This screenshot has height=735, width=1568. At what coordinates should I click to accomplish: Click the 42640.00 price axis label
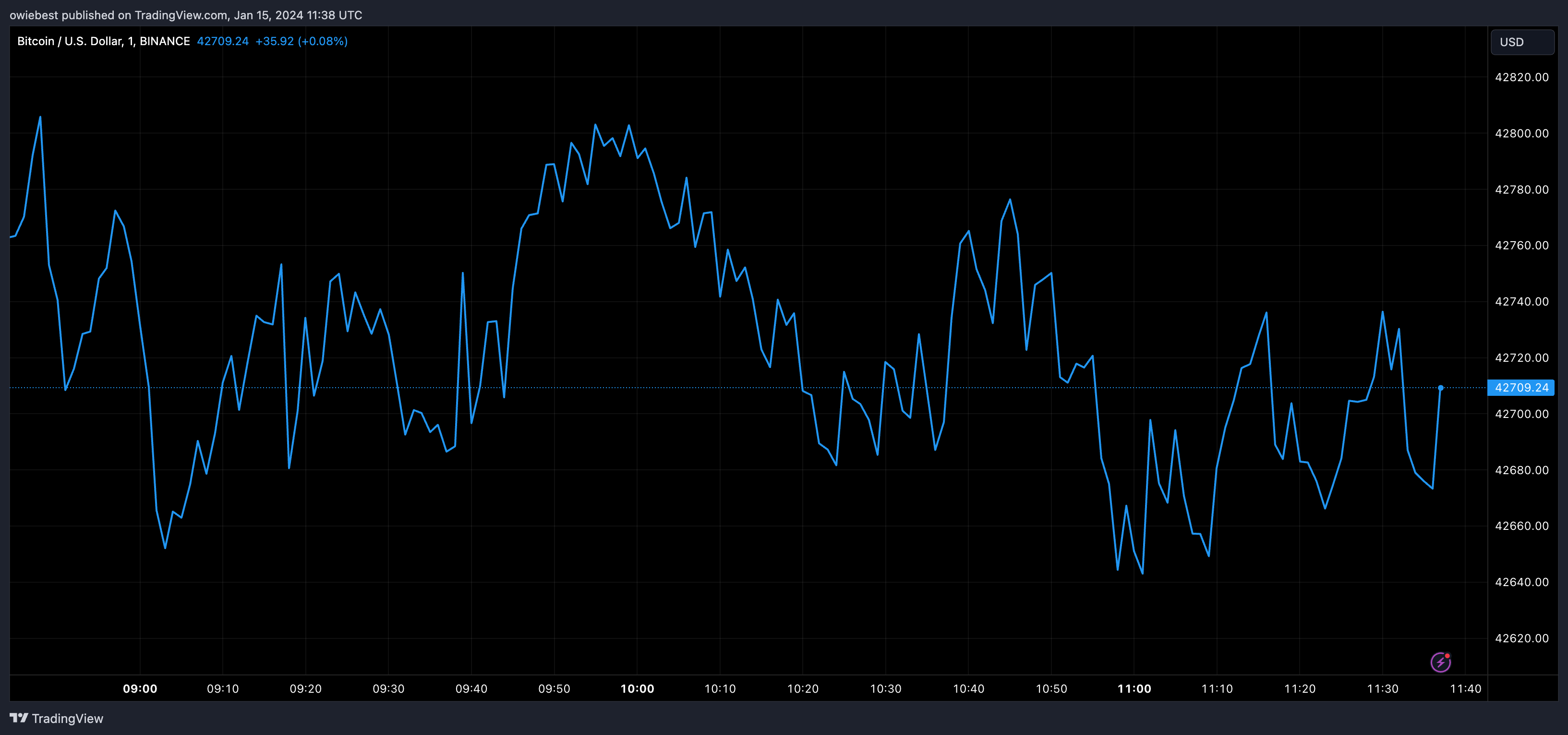[x=1522, y=582]
